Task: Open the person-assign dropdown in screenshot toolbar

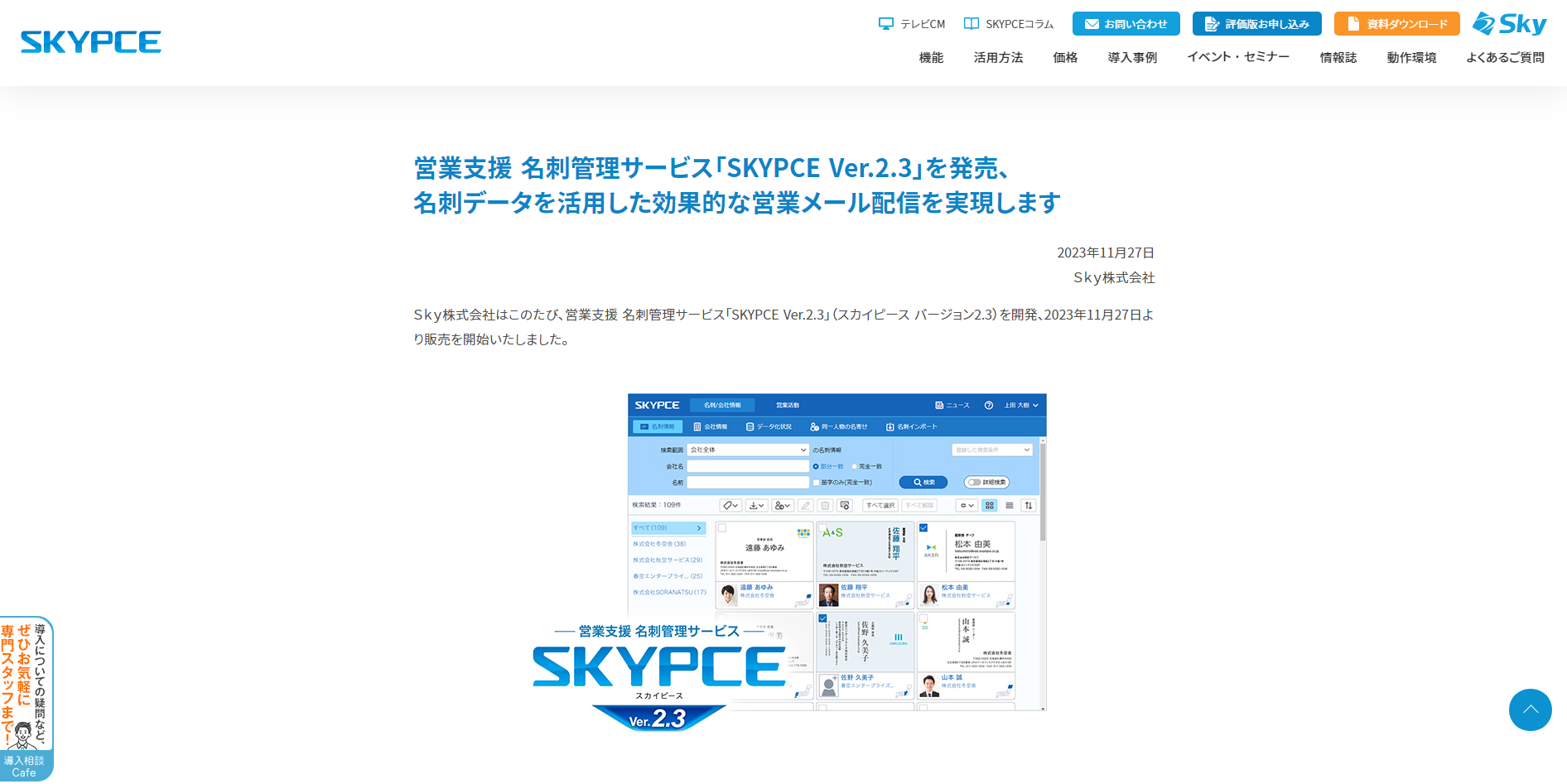Action: tap(783, 505)
